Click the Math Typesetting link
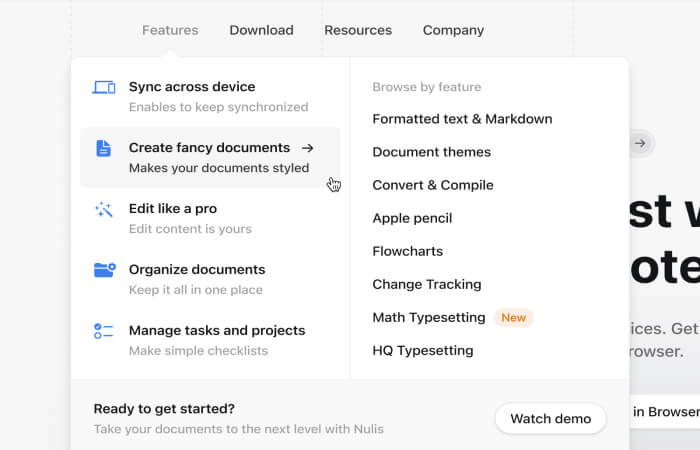Screen dimensions: 700x450 pyautogui.click(x=429, y=317)
